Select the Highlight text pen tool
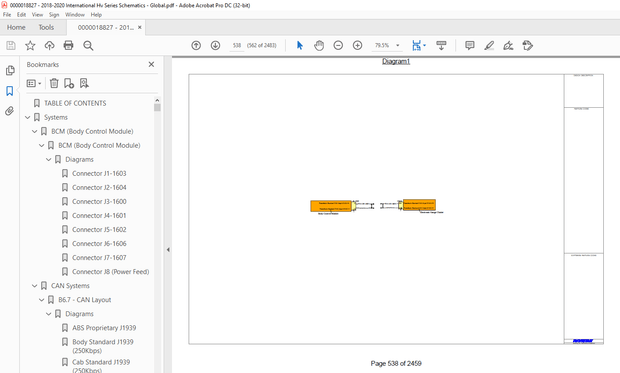Viewport: 620px width, 373px height. click(x=489, y=45)
